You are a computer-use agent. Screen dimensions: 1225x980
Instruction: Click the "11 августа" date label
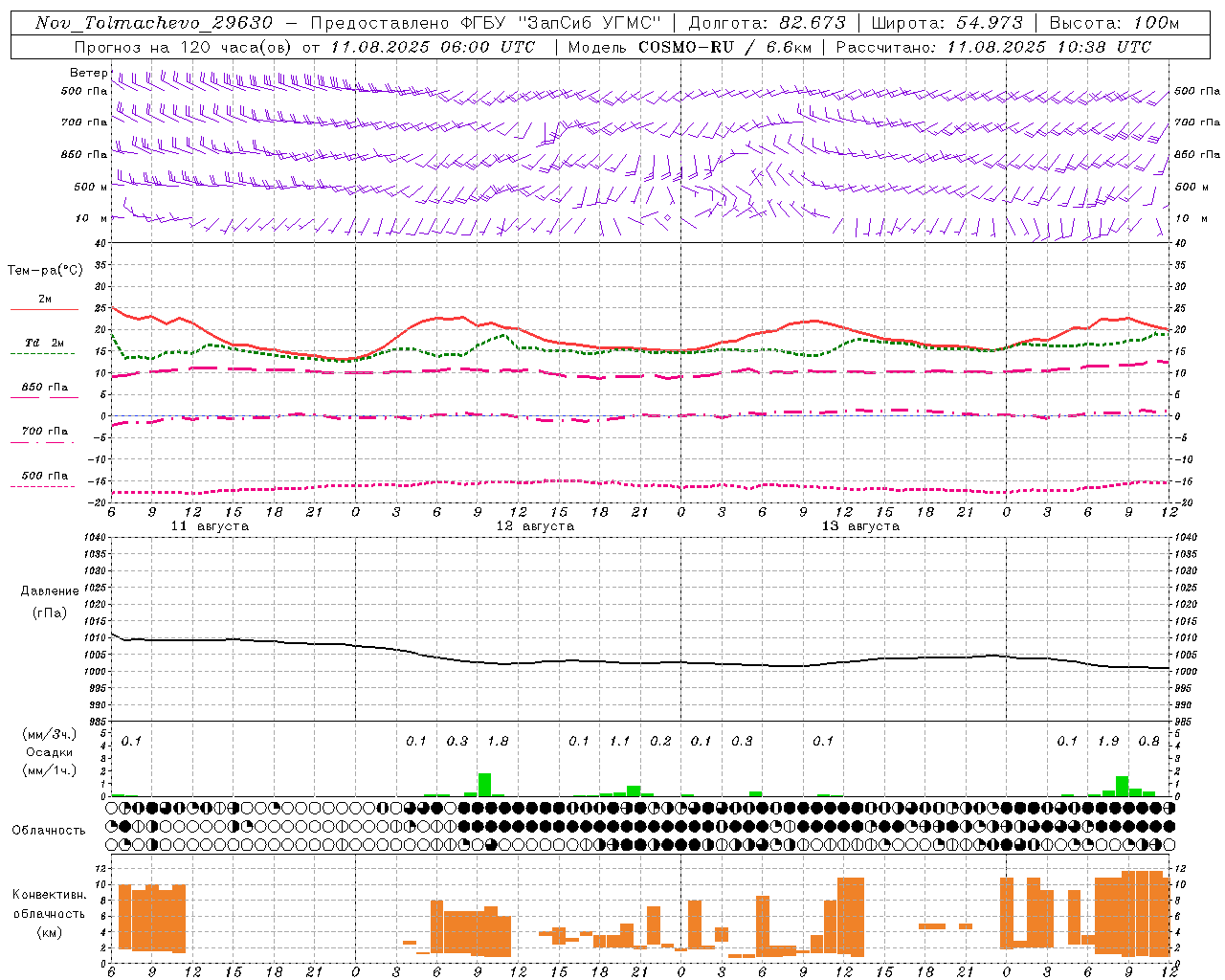210,526
